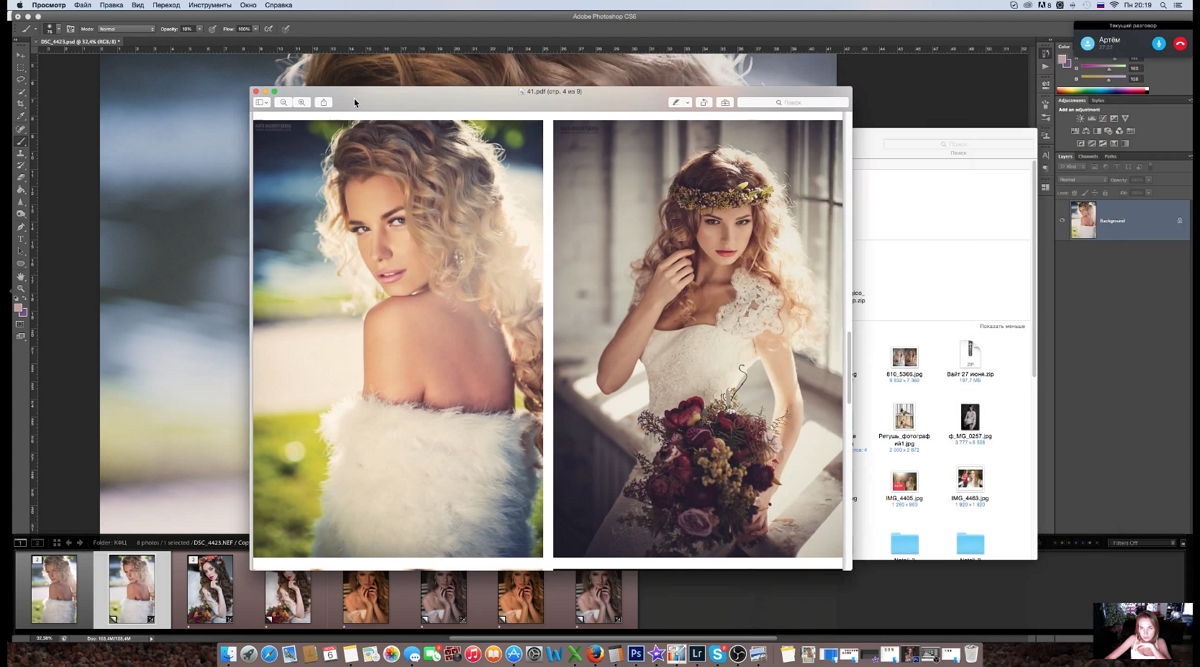Image resolution: width=1200 pixels, height=667 pixels.
Task: Select the Lasso tool
Action: coord(21,79)
